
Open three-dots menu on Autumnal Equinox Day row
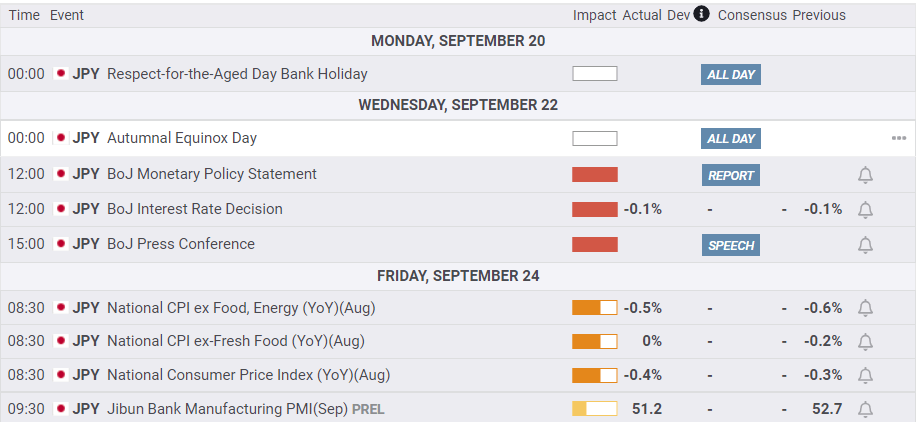pos(898,138)
